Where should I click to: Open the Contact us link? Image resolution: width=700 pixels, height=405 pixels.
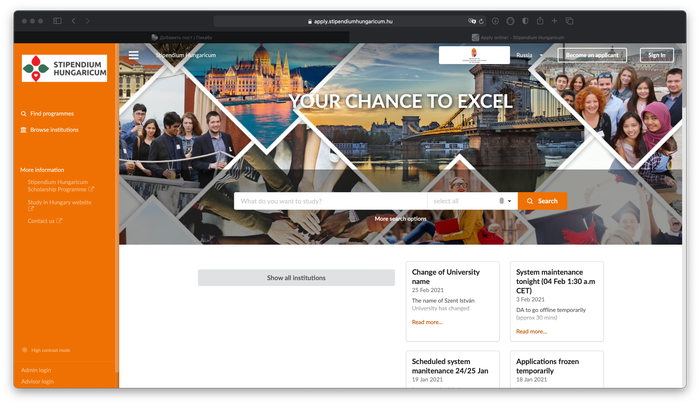tap(45, 221)
